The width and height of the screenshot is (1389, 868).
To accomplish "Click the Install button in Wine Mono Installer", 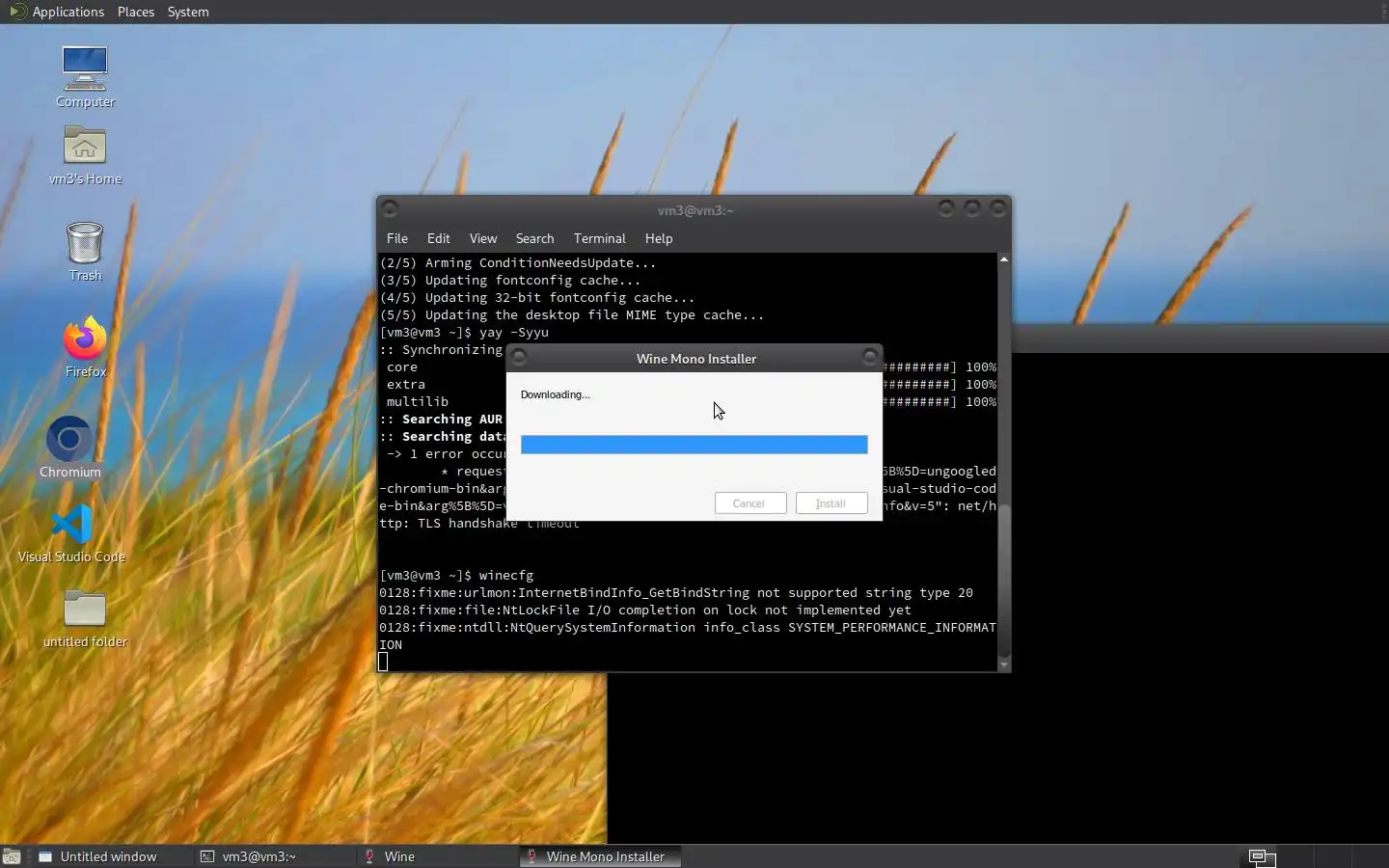I will pyautogui.click(x=831, y=503).
